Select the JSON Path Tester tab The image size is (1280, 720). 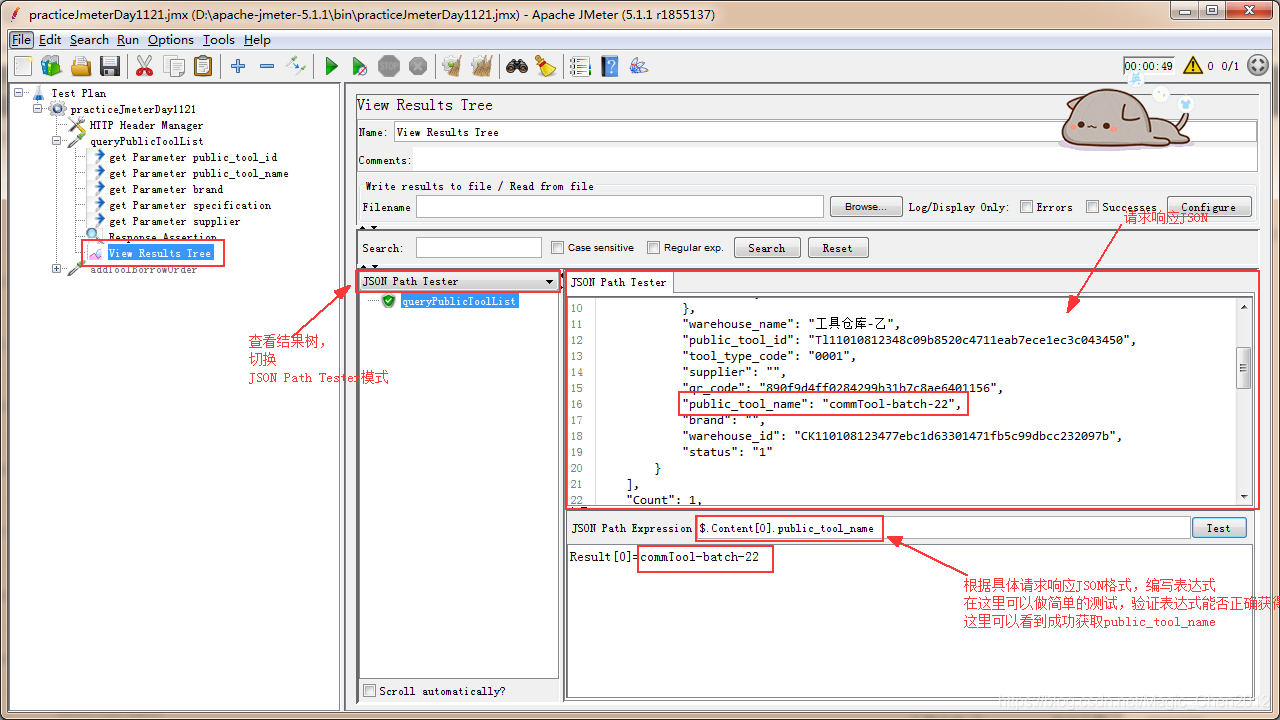click(x=619, y=282)
